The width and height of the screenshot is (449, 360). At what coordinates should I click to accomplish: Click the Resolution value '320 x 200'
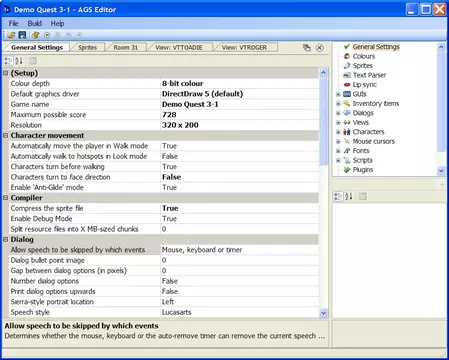point(180,125)
